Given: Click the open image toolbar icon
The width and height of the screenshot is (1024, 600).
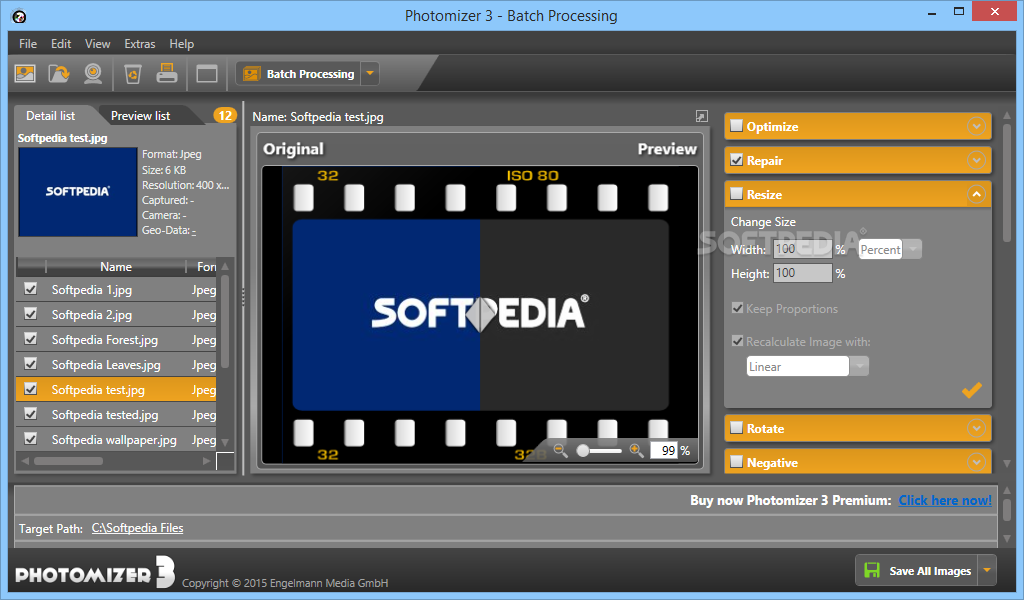Looking at the screenshot, I should (25, 74).
